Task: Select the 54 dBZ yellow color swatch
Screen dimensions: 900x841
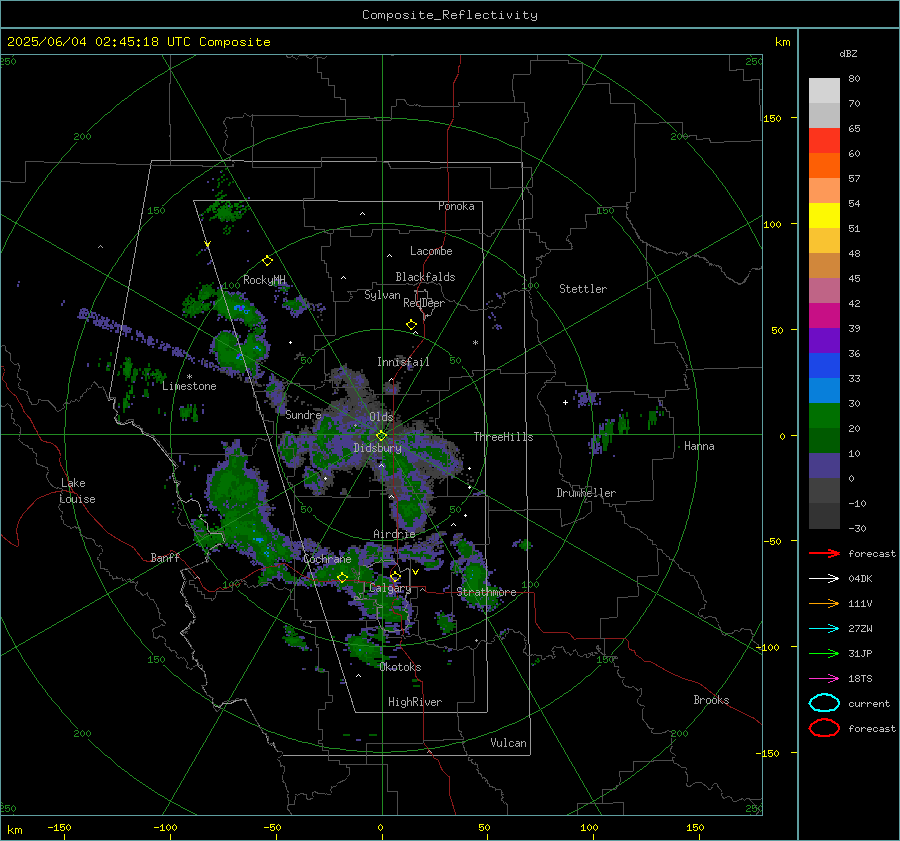Action: [x=824, y=215]
